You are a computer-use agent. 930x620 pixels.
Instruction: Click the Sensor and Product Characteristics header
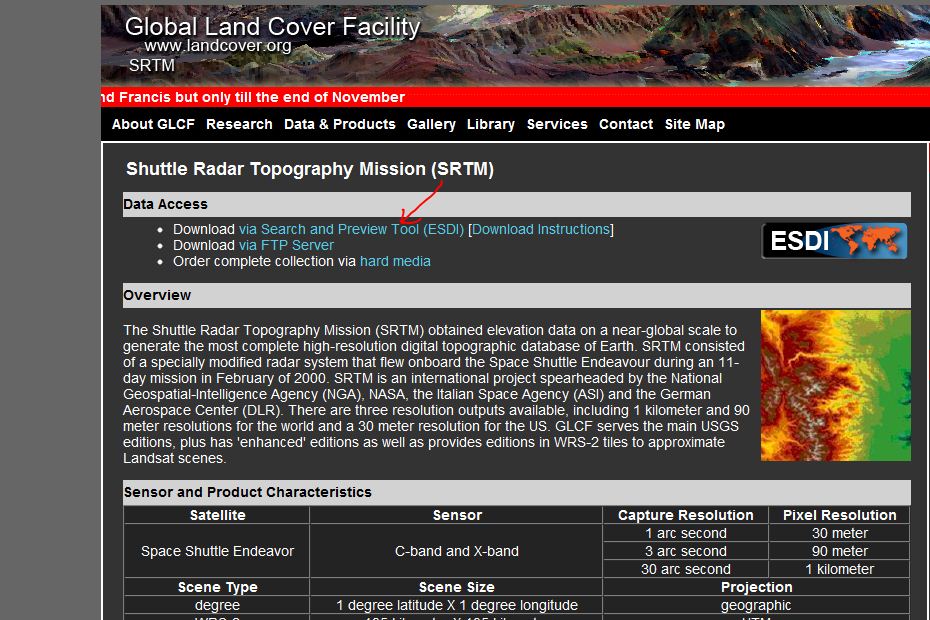(247, 492)
